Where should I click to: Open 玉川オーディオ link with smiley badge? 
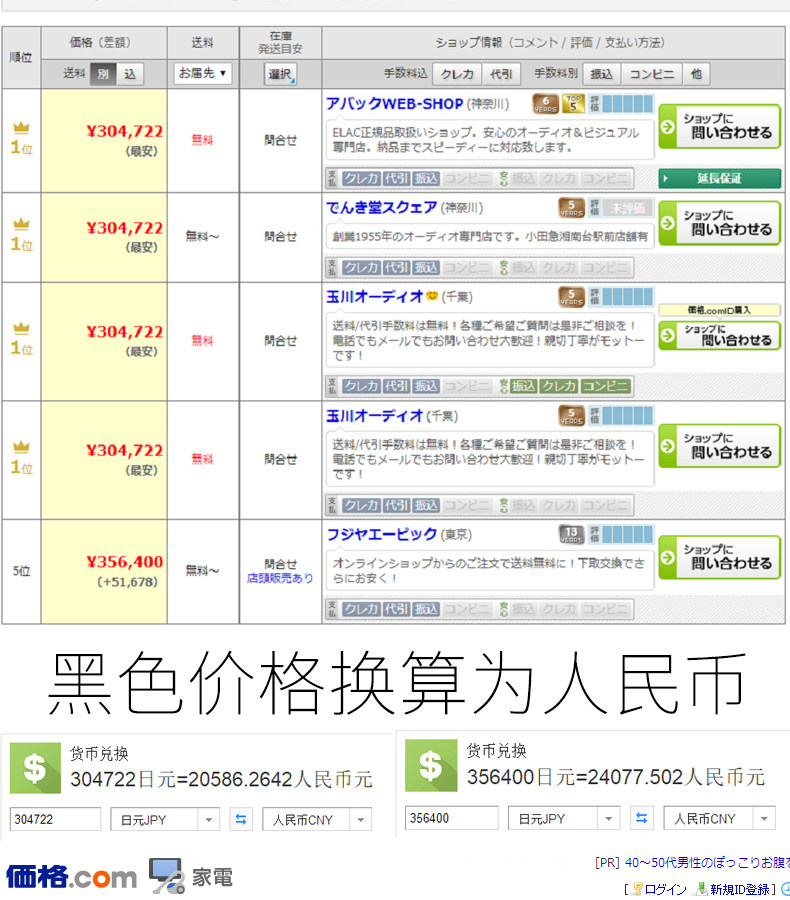(x=374, y=297)
